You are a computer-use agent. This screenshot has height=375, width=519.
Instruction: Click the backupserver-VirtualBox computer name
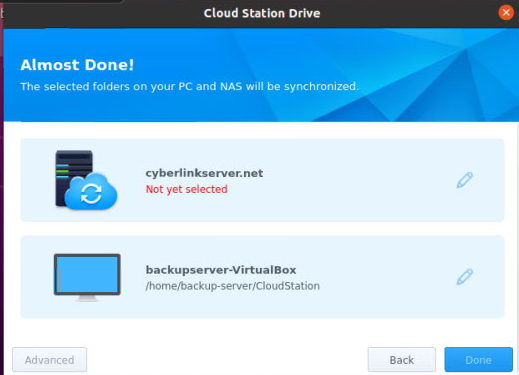(x=221, y=270)
